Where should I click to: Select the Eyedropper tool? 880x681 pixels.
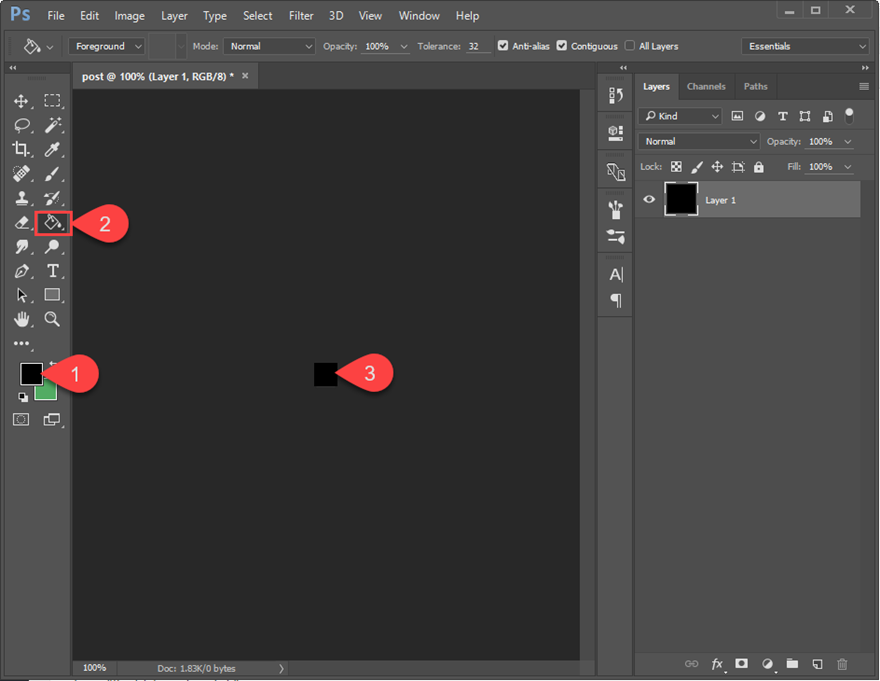[53, 149]
